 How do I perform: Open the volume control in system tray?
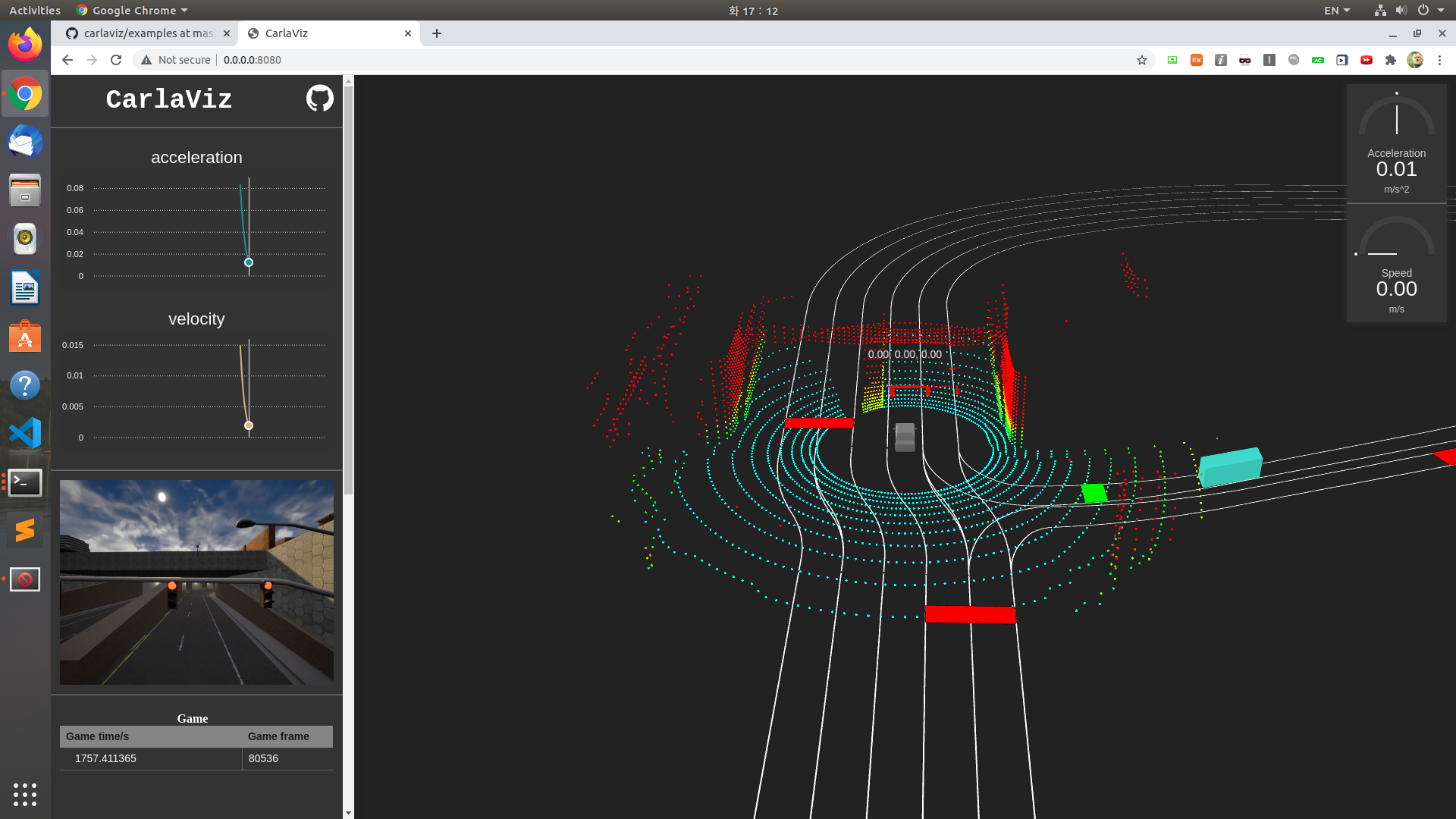1401,11
